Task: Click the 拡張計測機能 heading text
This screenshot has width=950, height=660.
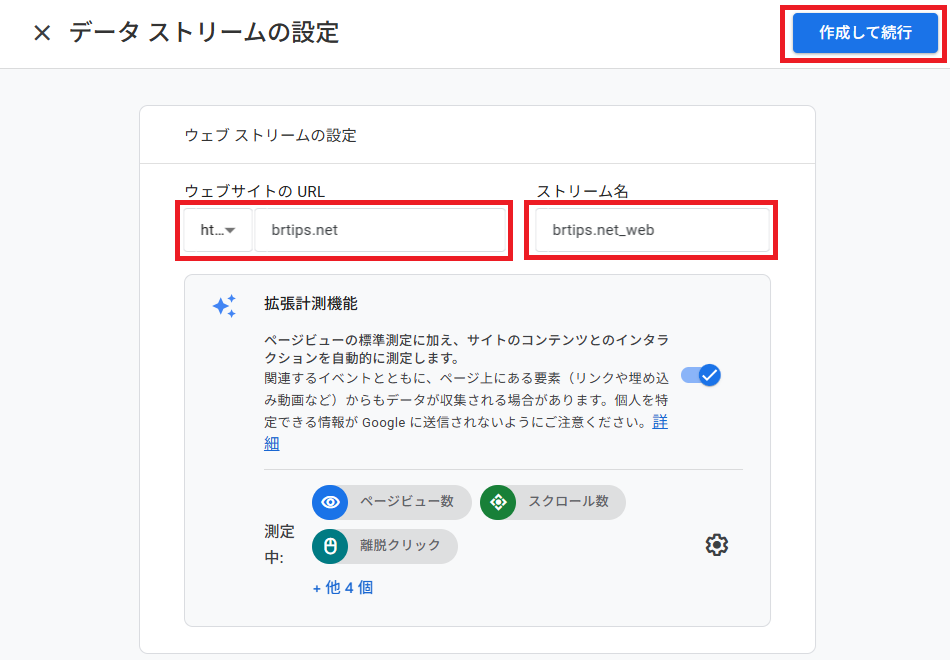Action: click(x=311, y=303)
